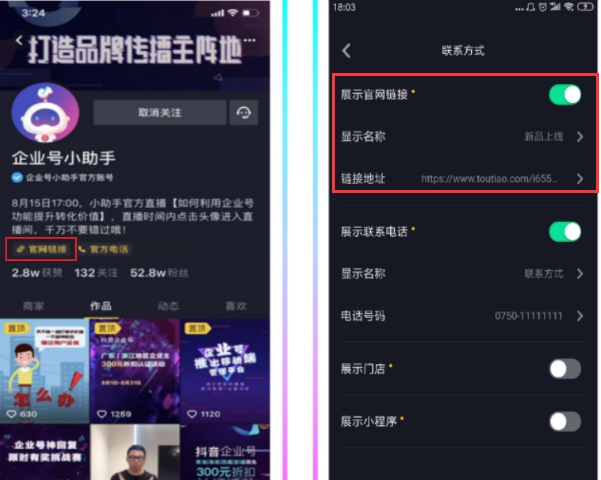
Task: Tap the 18:03 clock in right status bar
Action: click(x=344, y=7)
